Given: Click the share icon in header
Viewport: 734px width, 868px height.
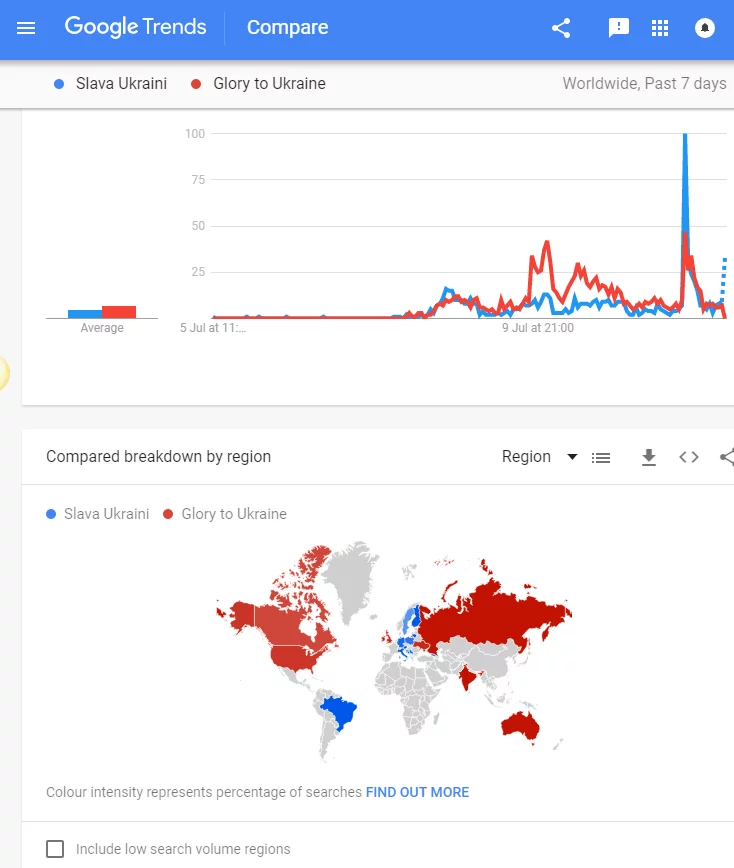Looking at the screenshot, I should (x=561, y=28).
